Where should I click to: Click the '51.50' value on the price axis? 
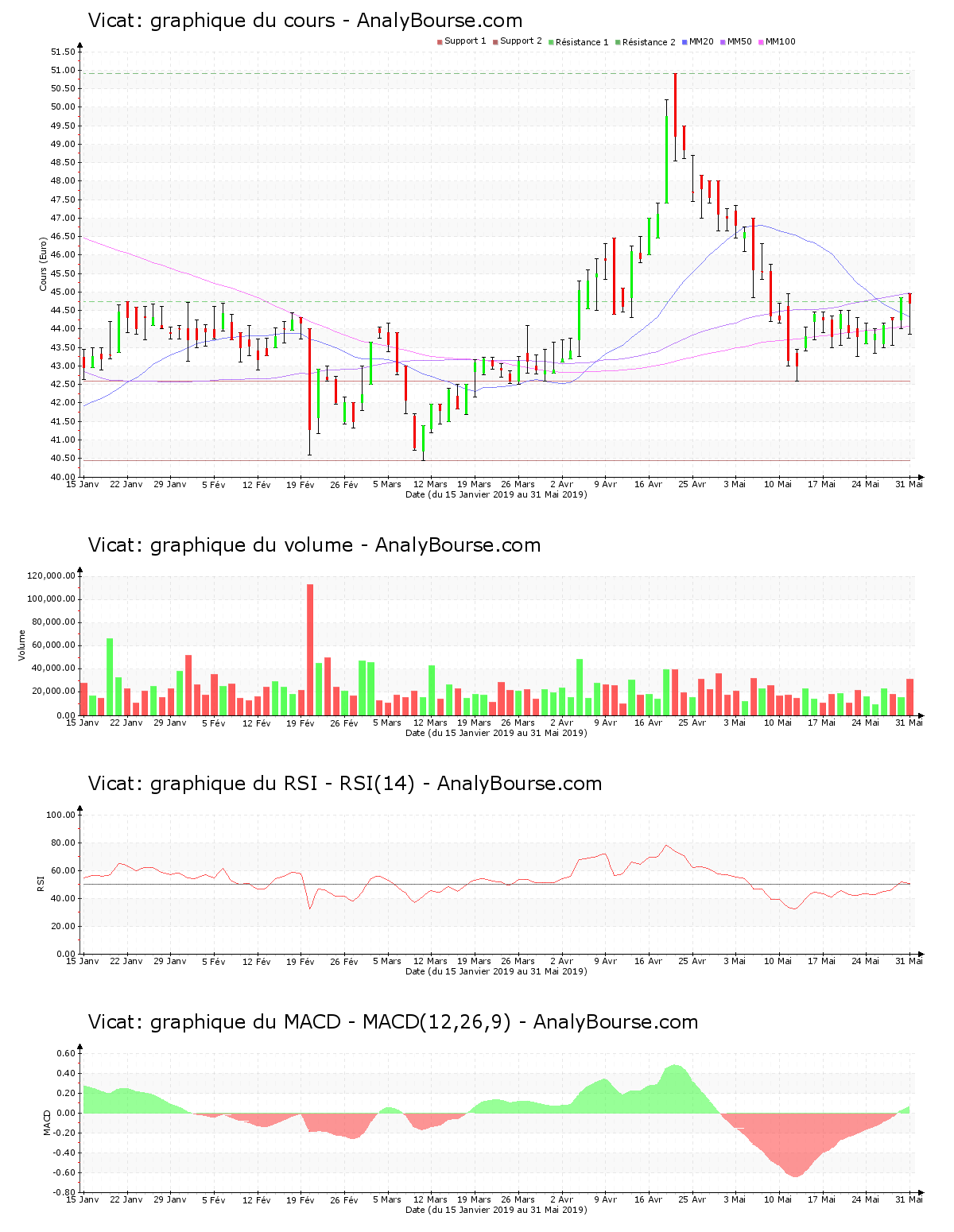click(x=63, y=52)
